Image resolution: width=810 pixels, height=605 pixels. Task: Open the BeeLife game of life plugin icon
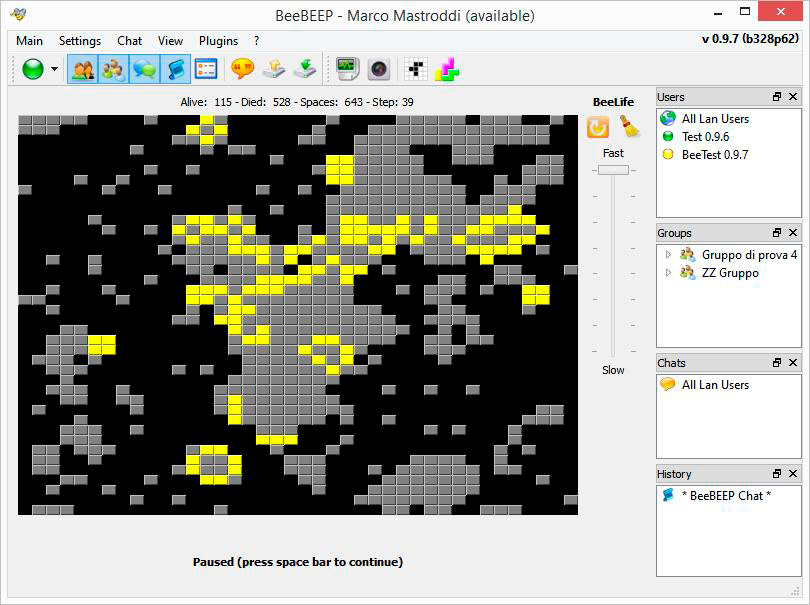coord(416,69)
